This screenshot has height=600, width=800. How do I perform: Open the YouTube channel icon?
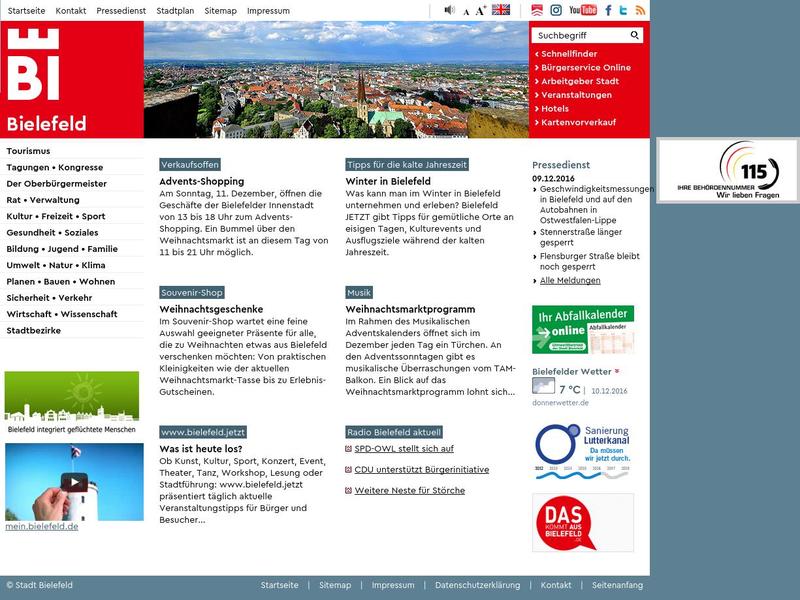click(583, 10)
